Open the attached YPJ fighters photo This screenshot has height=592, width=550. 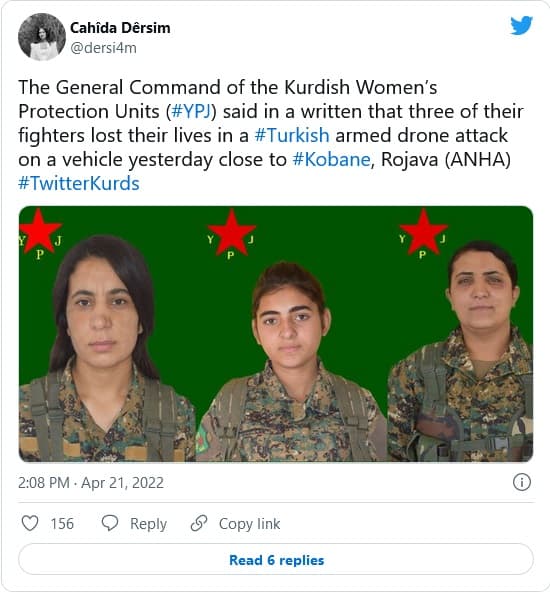tap(276, 334)
